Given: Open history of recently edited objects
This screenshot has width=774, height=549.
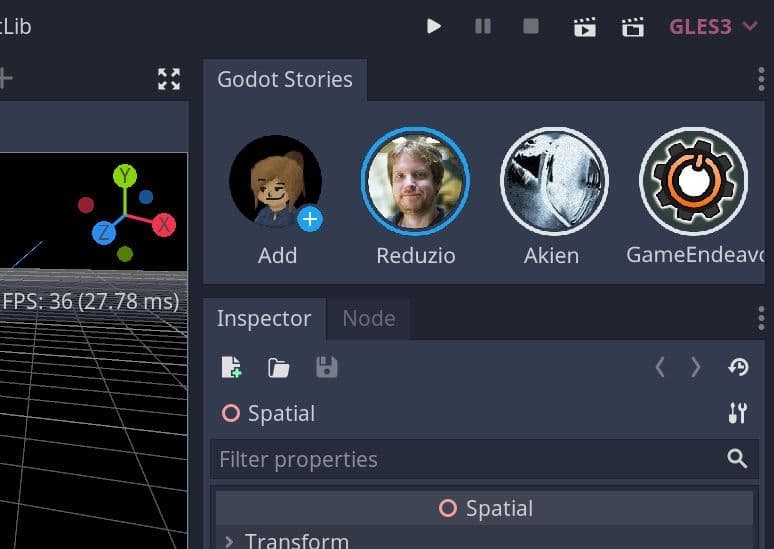Looking at the screenshot, I should click(738, 367).
